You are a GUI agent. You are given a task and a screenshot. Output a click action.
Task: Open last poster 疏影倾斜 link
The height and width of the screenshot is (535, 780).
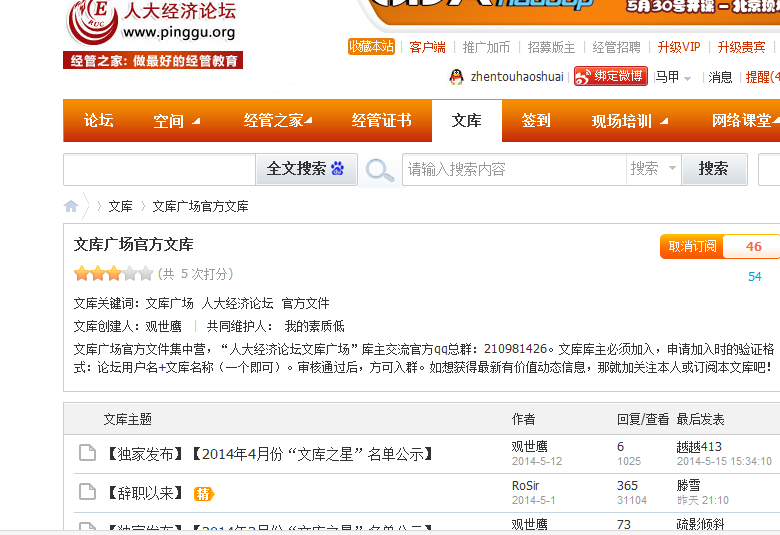point(700,524)
